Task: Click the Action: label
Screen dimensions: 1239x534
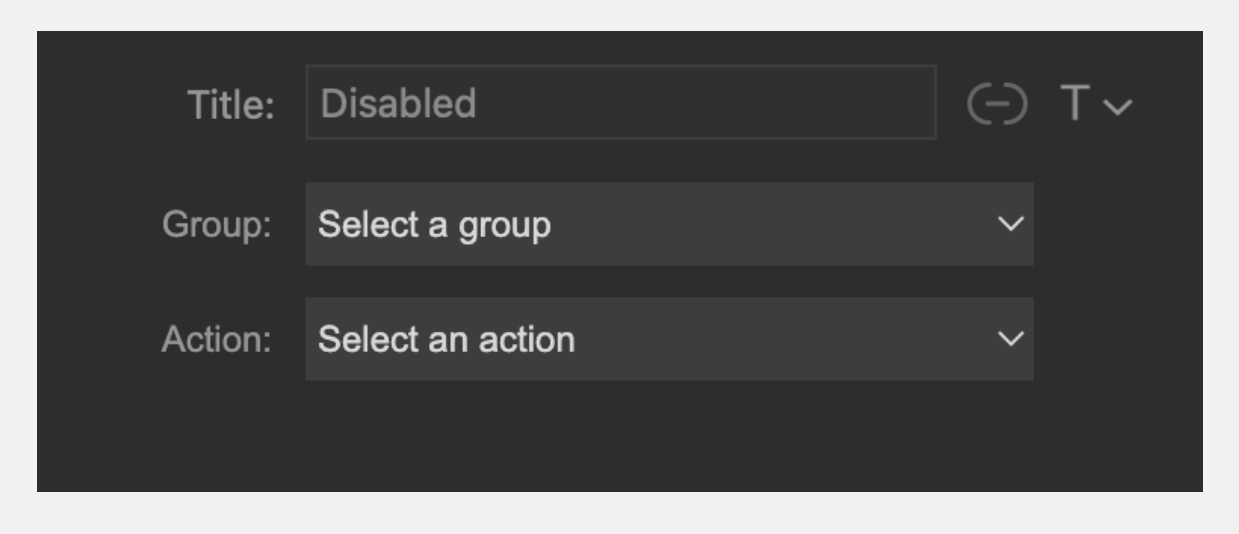Action: click(x=217, y=340)
